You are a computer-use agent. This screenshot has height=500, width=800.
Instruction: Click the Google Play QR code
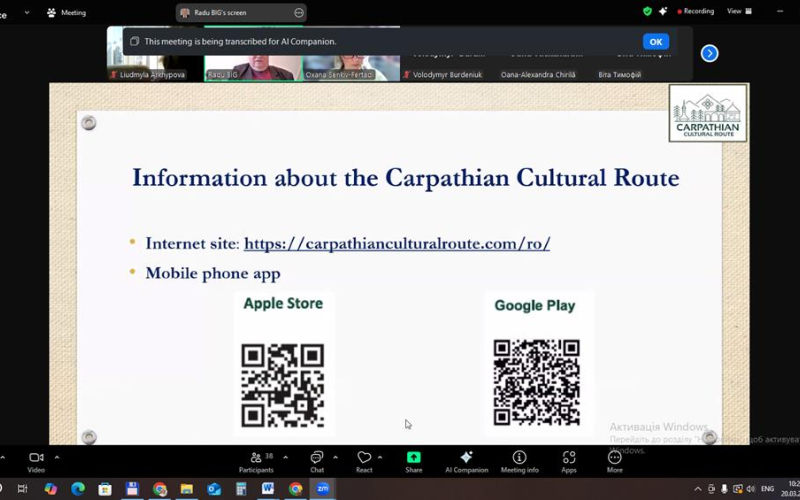coord(536,382)
